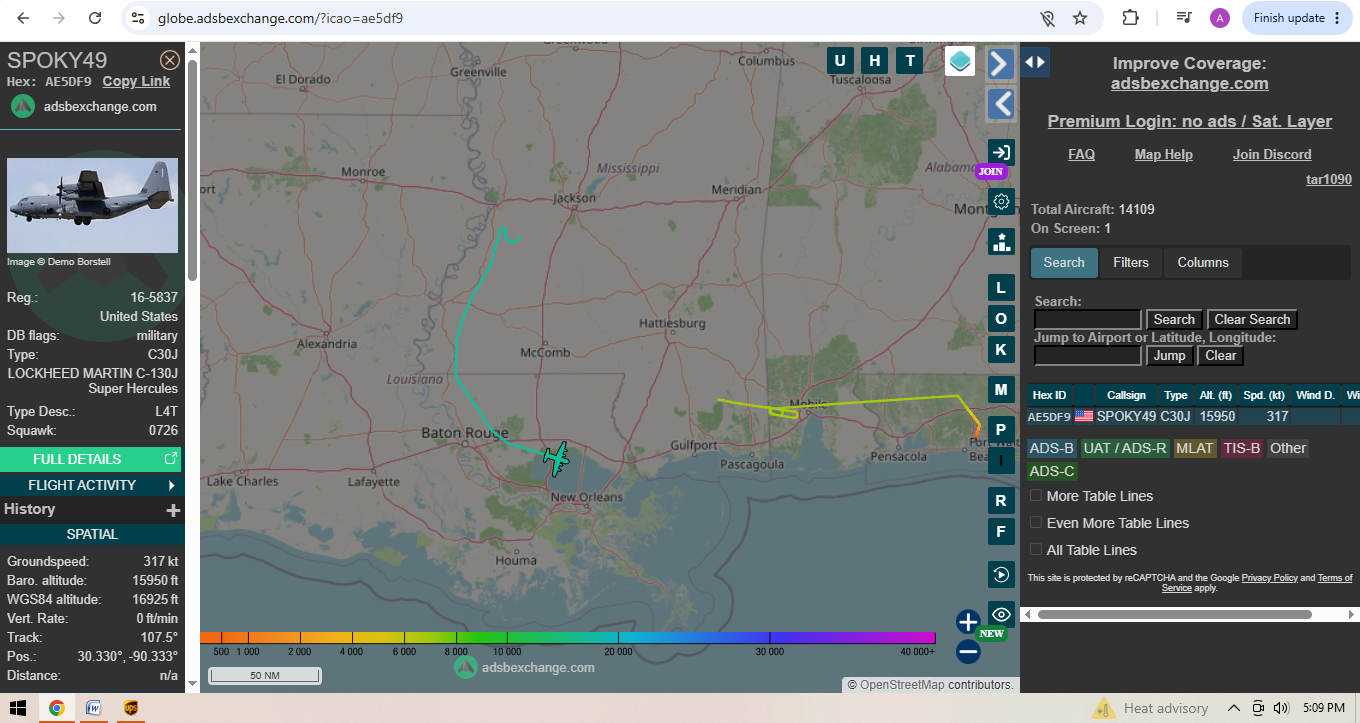Expand the History section with plus

pos(173,510)
